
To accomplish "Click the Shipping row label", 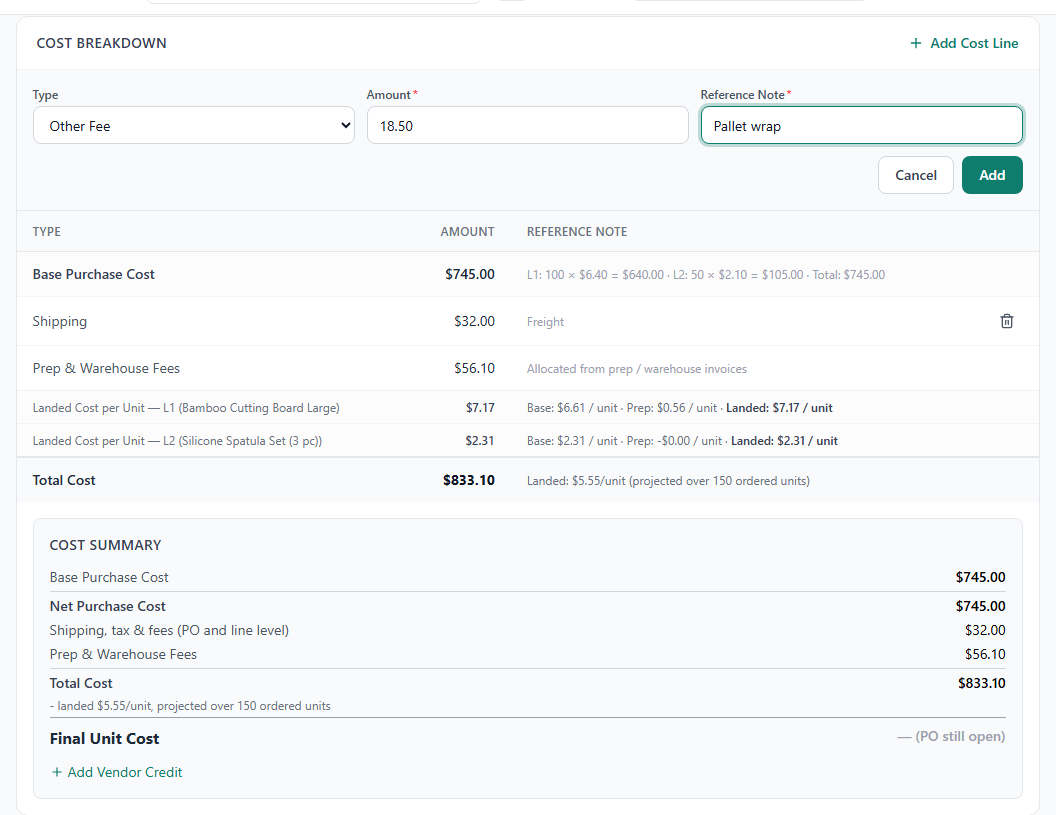I will [59, 321].
